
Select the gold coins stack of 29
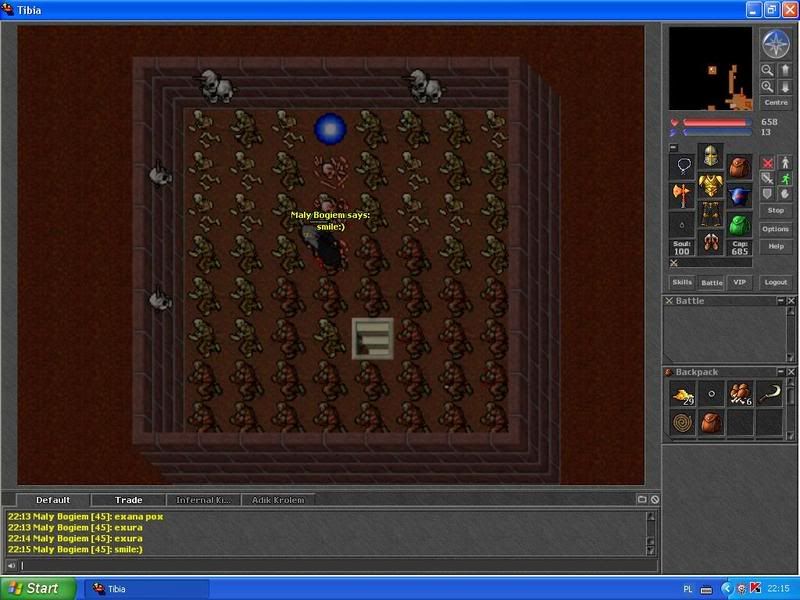pos(683,394)
